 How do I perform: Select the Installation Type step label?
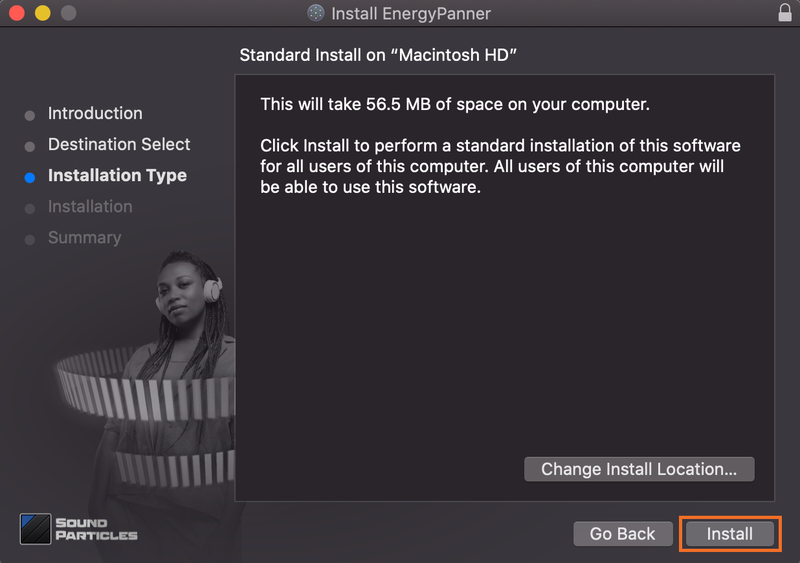(x=117, y=176)
